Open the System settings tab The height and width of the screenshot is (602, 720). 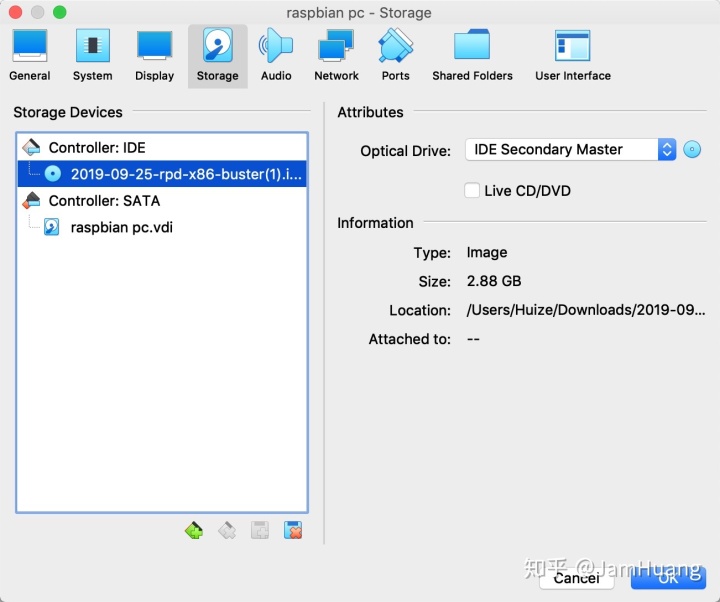click(x=92, y=56)
